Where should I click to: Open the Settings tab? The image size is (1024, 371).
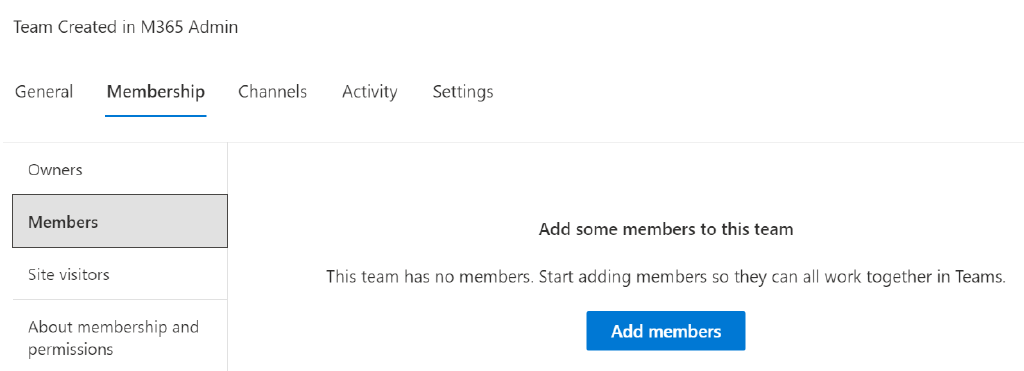(462, 92)
